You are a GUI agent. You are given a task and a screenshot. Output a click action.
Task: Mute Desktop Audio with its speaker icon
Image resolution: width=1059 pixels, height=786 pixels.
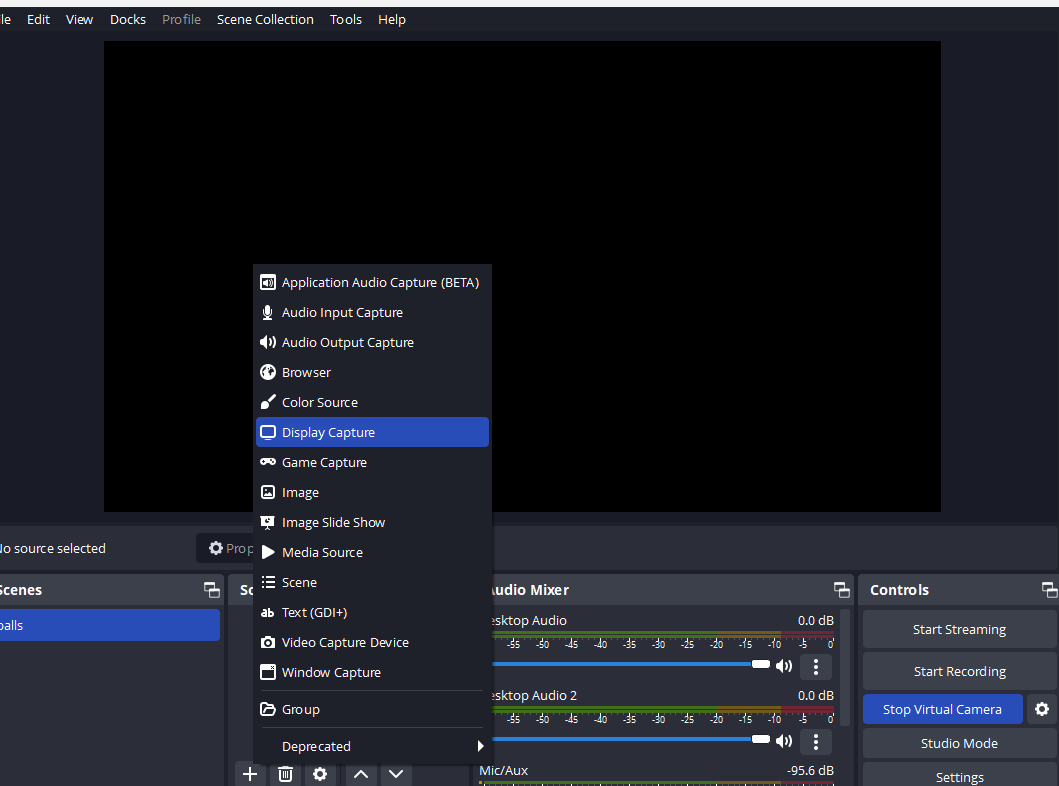[784, 666]
